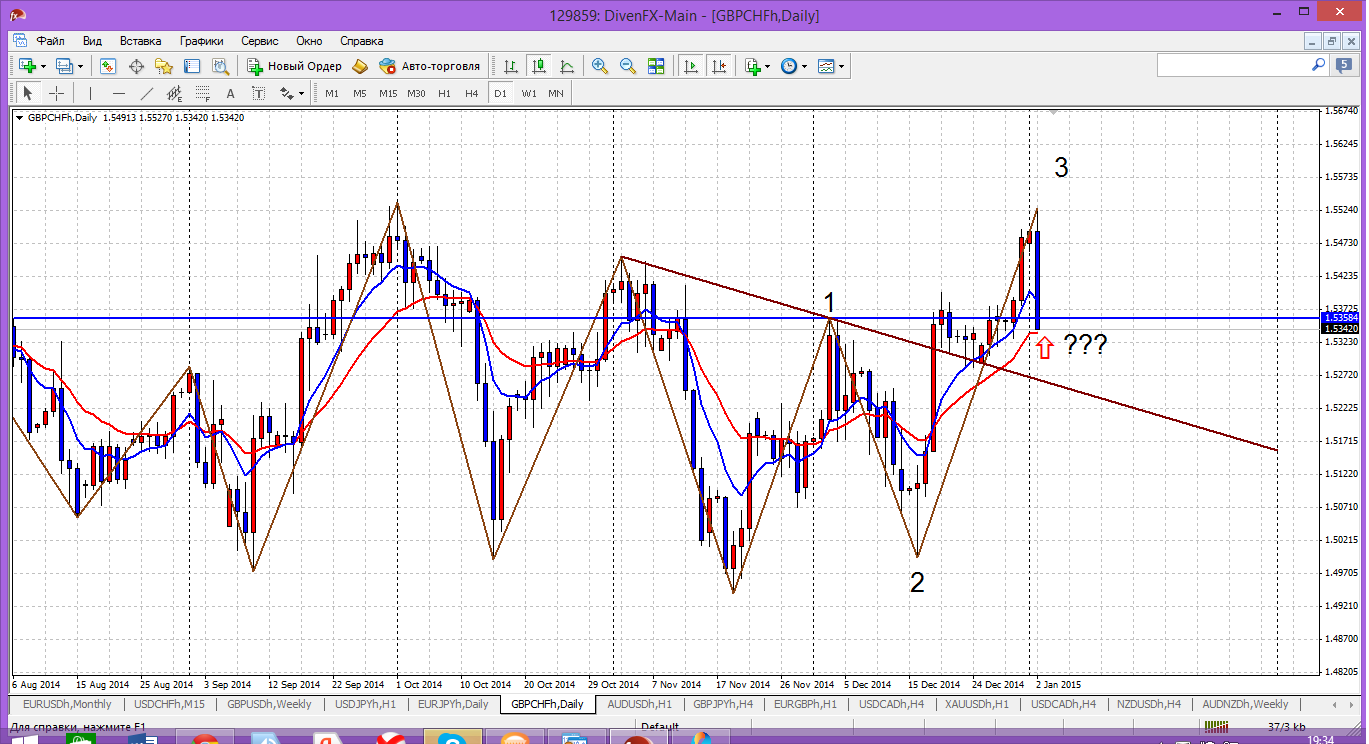This screenshot has height=744, width=1369.
Task: Open the Market Watch window
Action: tap(108, 66)
